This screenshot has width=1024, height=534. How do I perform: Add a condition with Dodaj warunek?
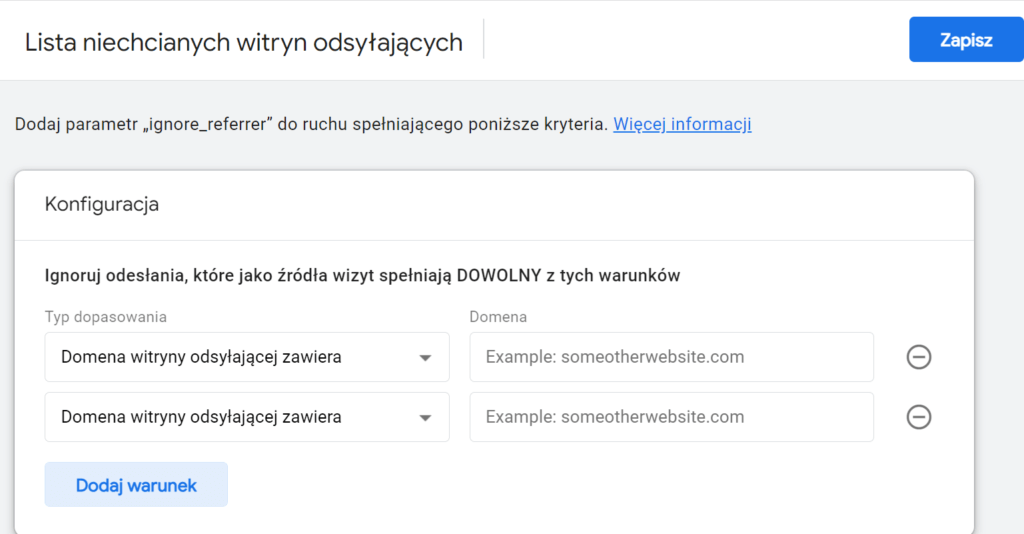click(136, 485)
